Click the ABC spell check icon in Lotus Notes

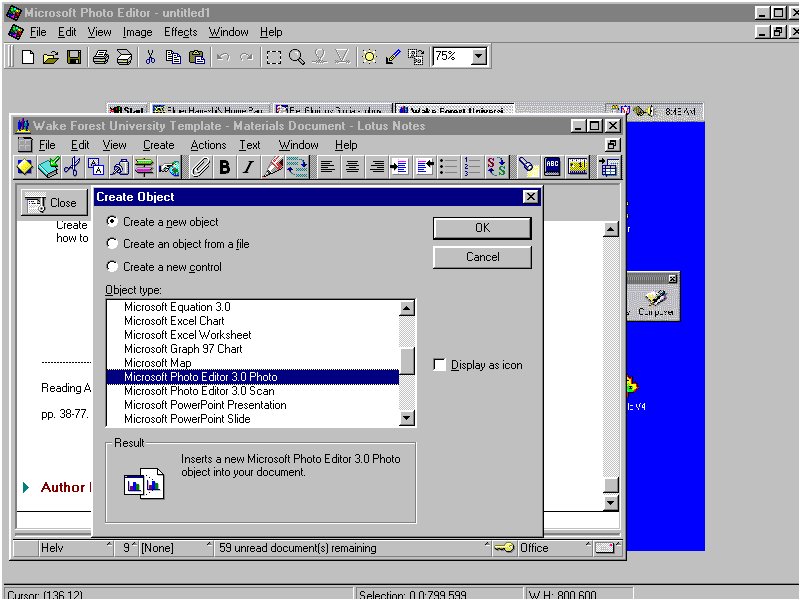[552, 167]
